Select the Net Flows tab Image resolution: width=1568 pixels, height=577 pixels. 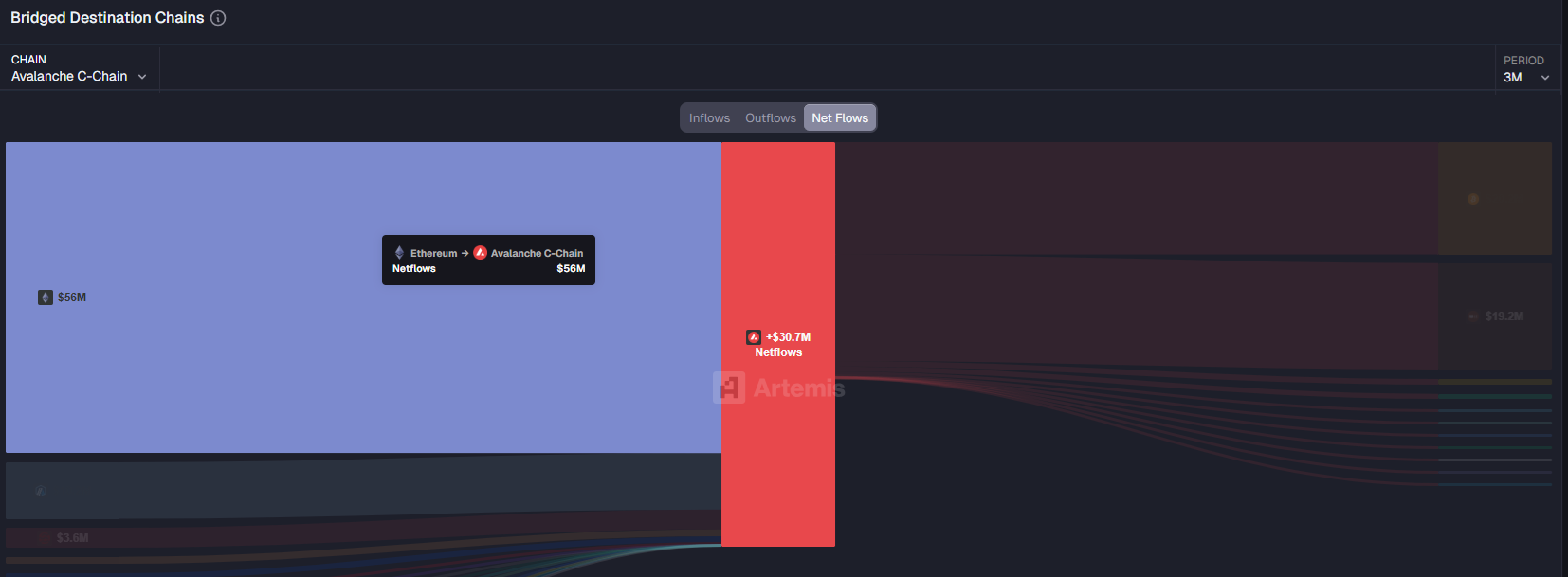pos(840,118)
